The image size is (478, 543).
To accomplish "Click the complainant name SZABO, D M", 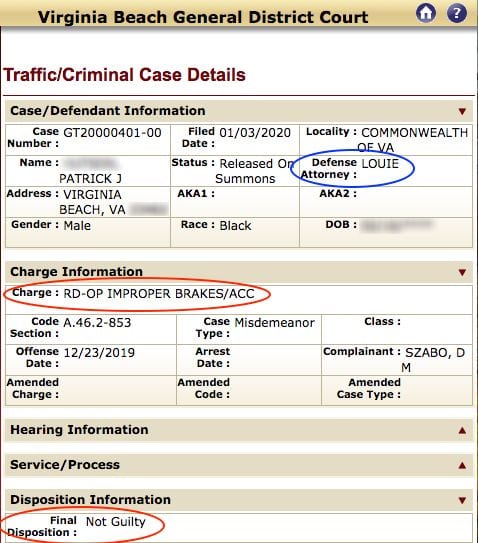I will pos(435,360).
